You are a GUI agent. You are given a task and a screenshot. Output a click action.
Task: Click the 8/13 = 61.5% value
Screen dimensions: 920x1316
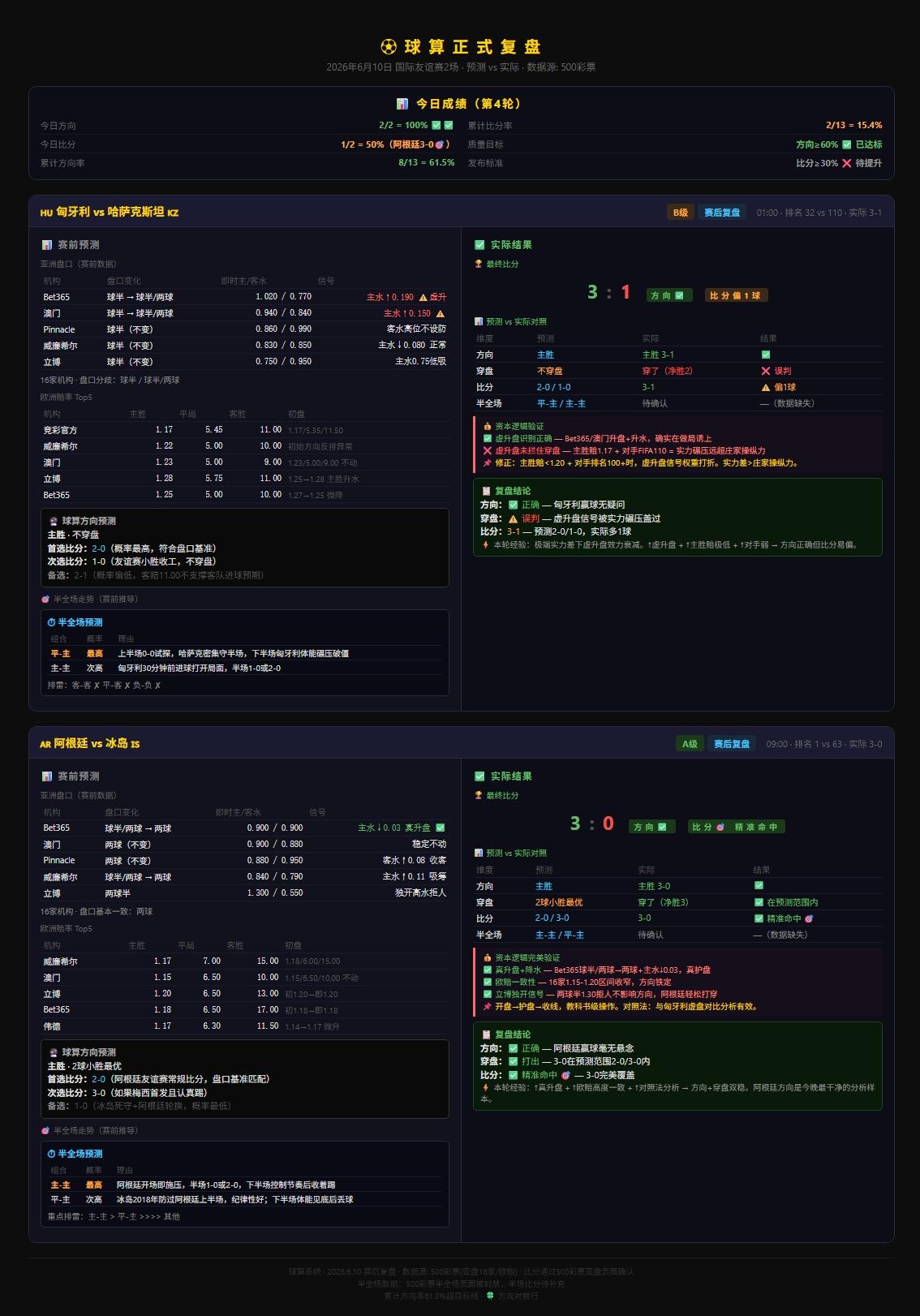(426, 163)
